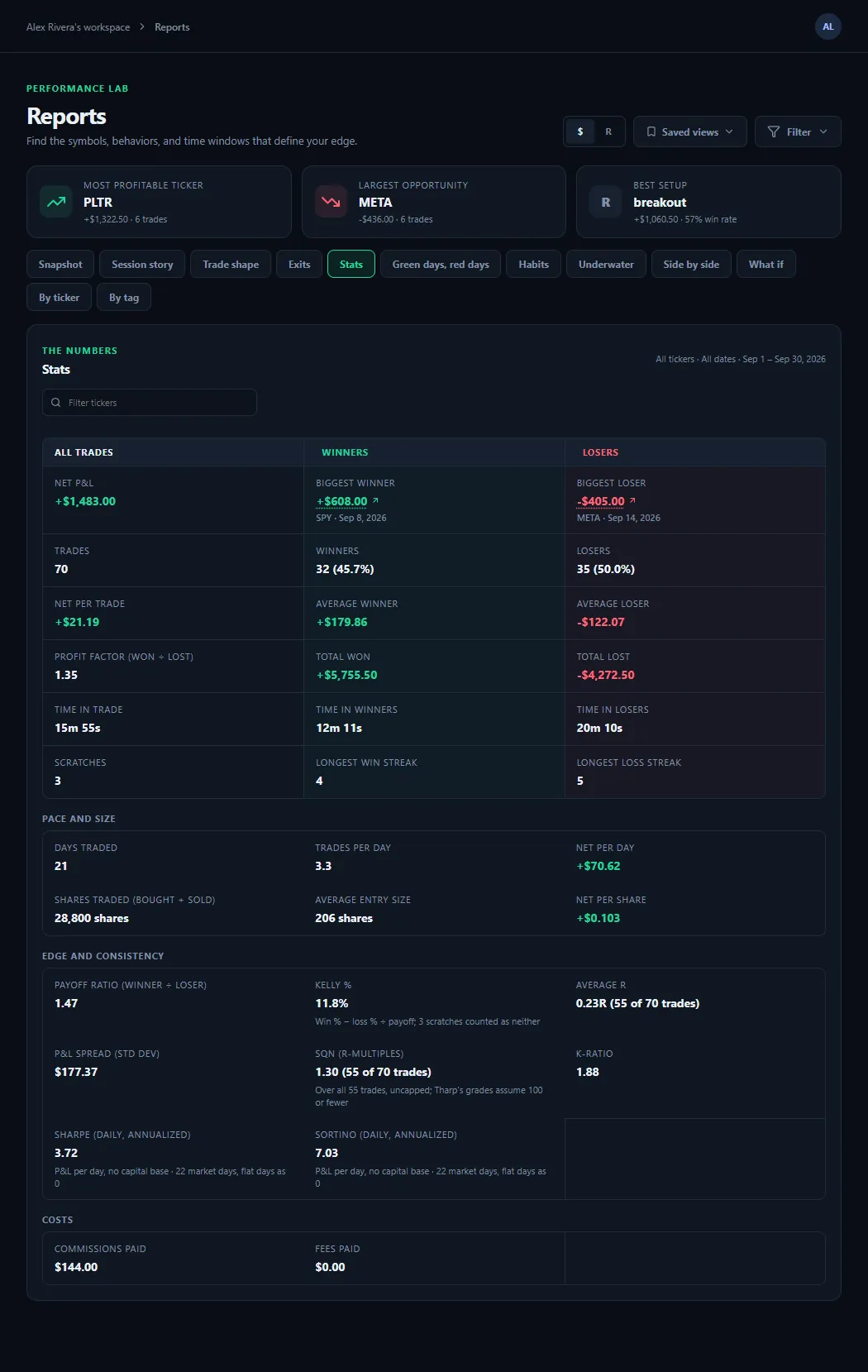
Task: Click the total lost -$4,272.50
Action: click(606, 675)
